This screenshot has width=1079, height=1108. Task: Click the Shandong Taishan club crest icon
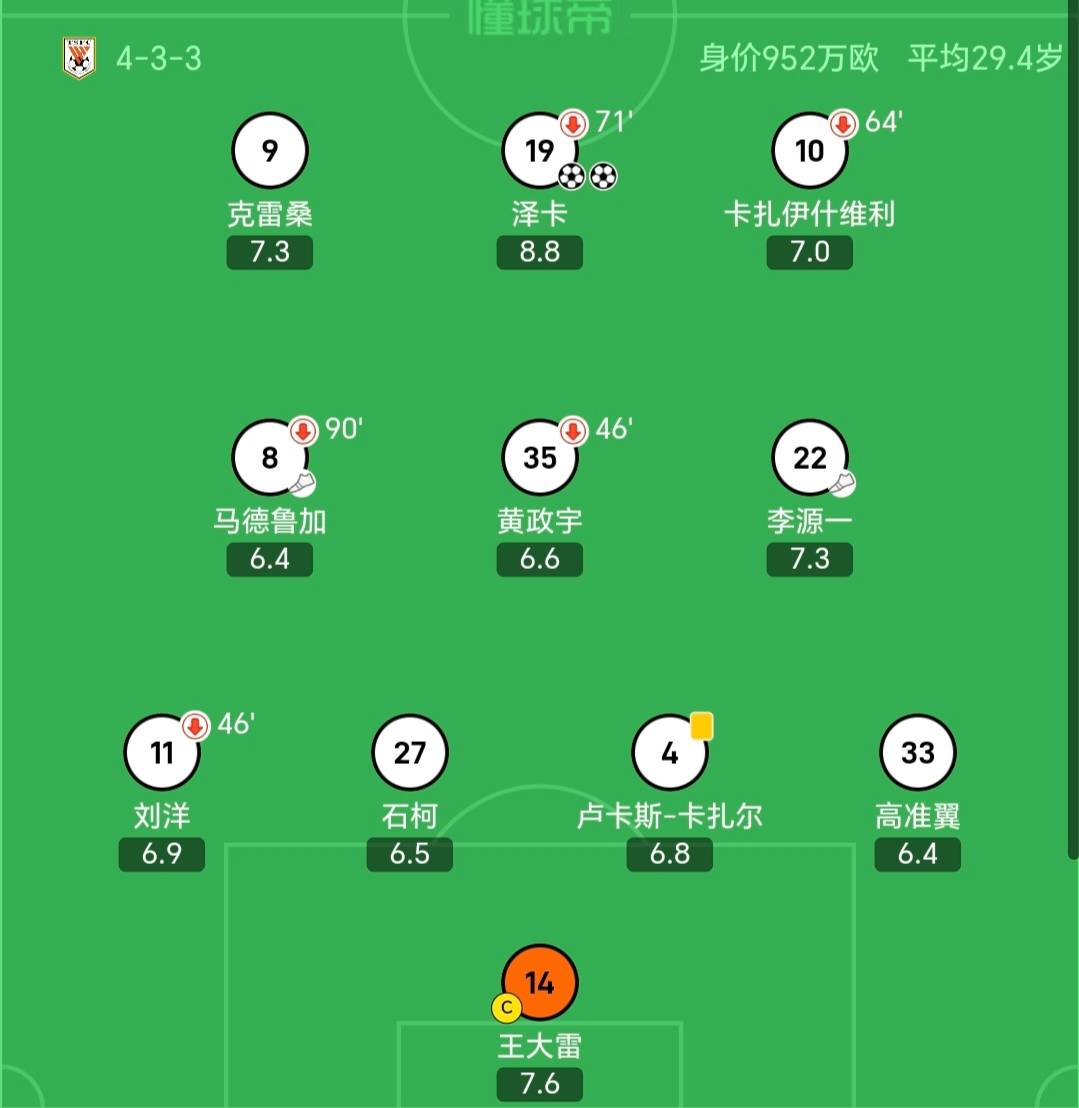(x=78, y=58)
